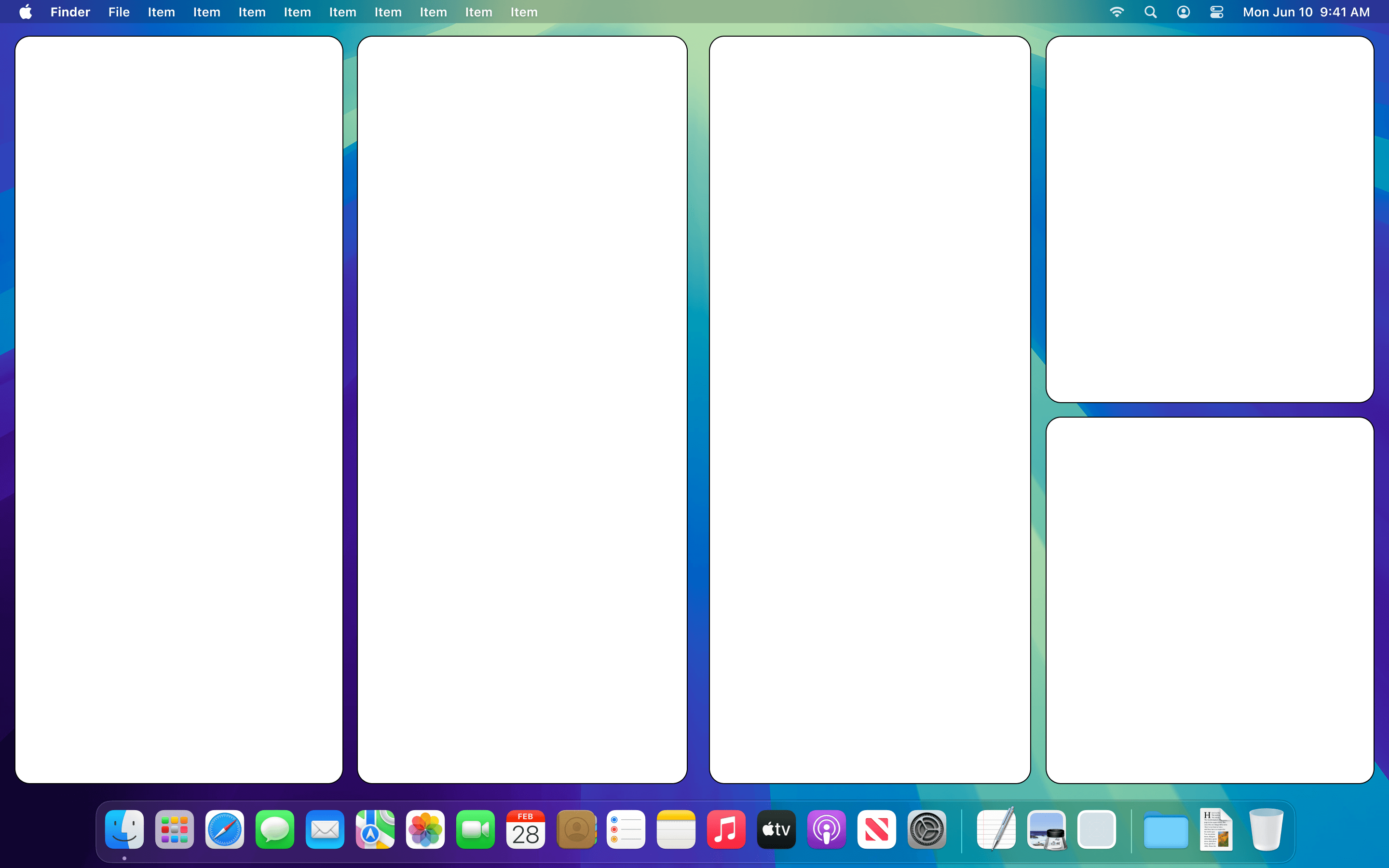Screen dimensions: 1389x868
Task: Open Spotlight search in the menu bar
Action: [x=1150, y=12]
